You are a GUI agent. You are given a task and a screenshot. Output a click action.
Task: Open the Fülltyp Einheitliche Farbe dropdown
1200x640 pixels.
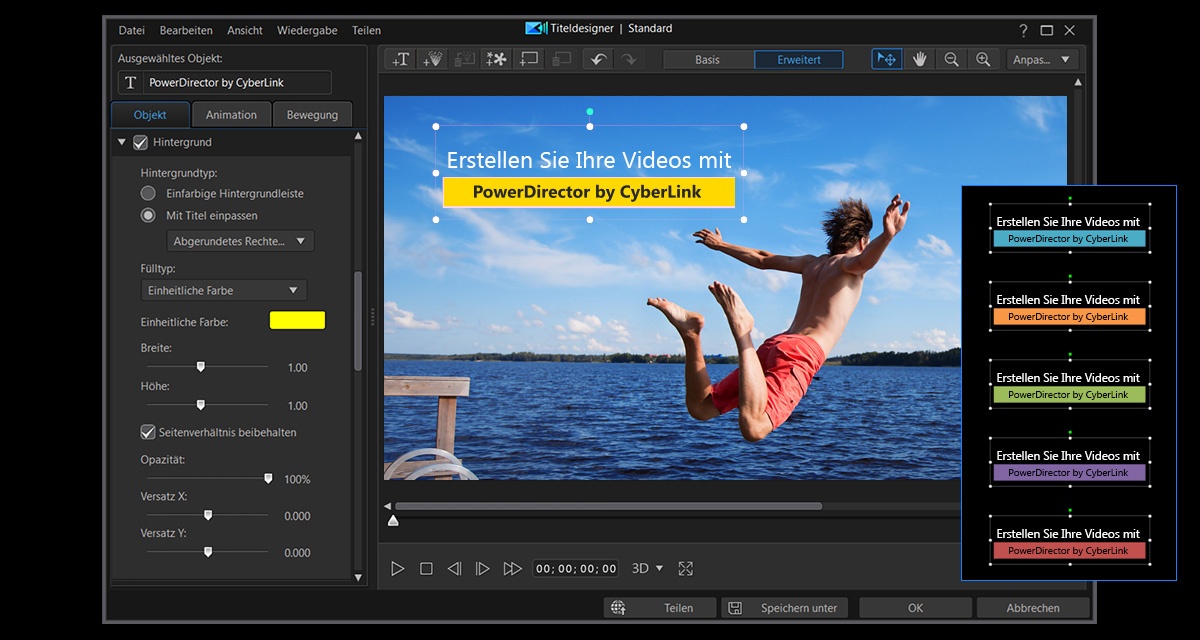(x=224, y=290)
